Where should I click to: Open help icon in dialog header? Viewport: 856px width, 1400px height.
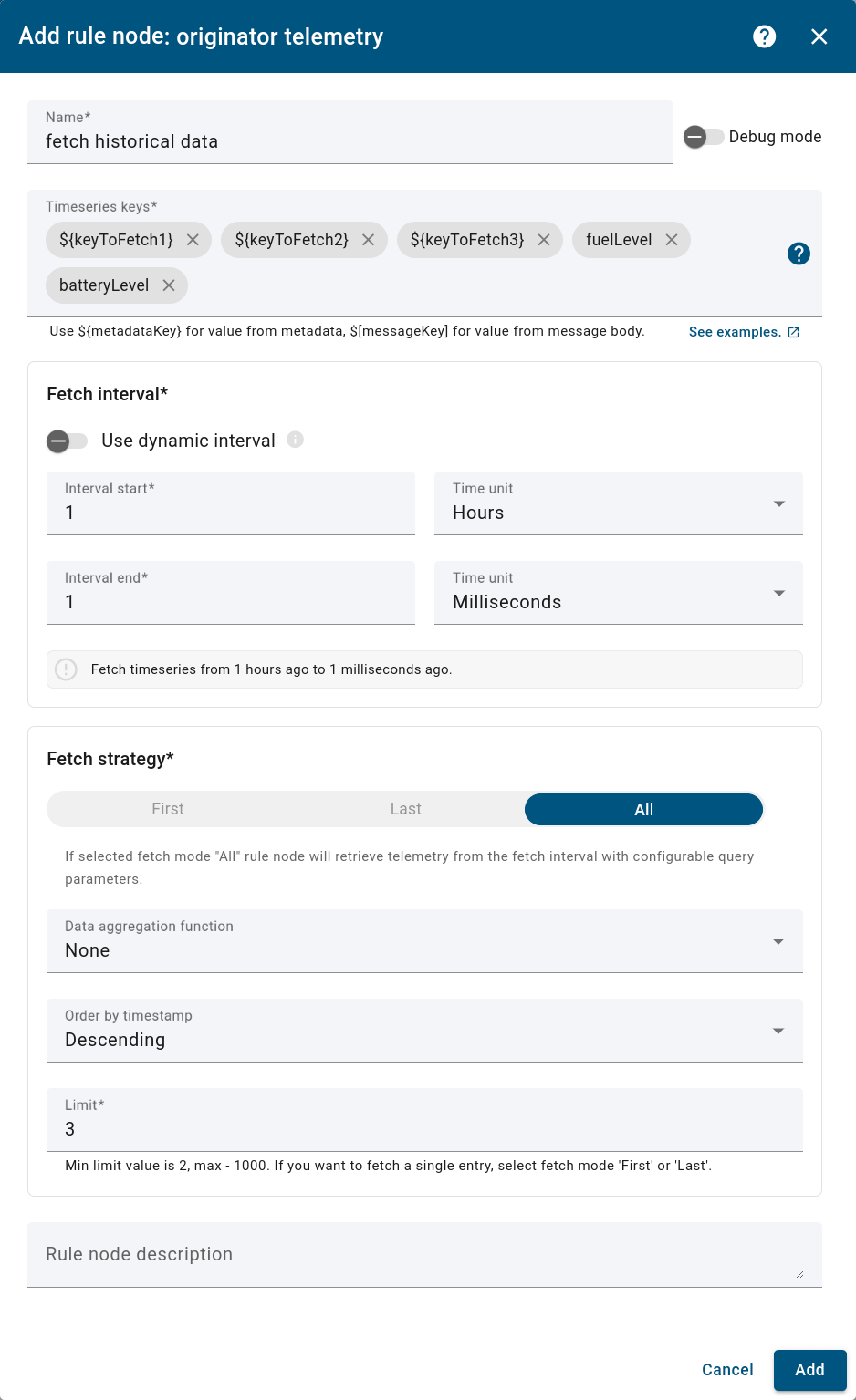(x=765, y=36)
